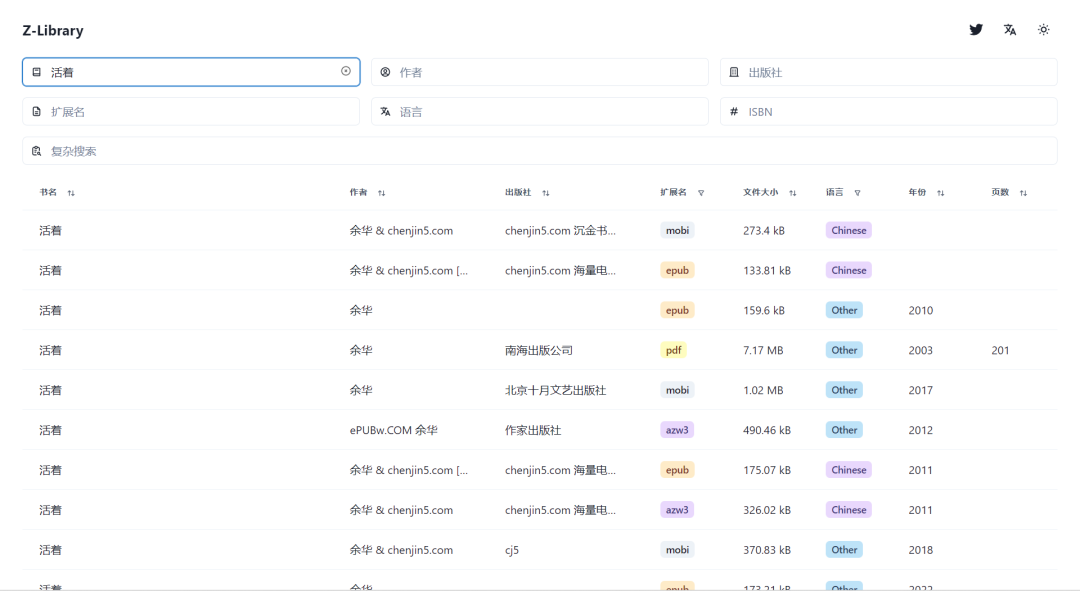The height and width of the screenshot is (591, 1080).
Task: Click the yellow pdf format badge
Action: coord(673,349)
